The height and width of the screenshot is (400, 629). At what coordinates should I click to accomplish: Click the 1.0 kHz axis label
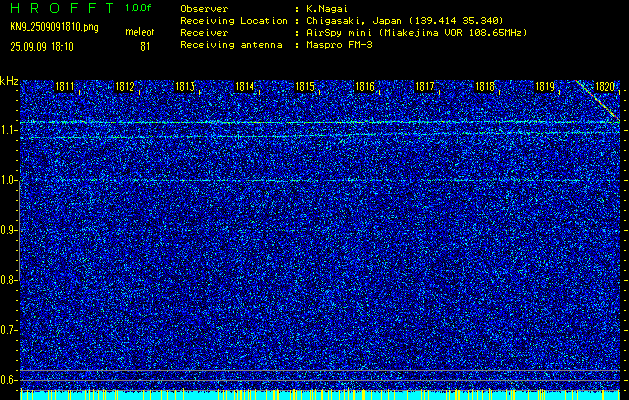(x=8, y=180)
